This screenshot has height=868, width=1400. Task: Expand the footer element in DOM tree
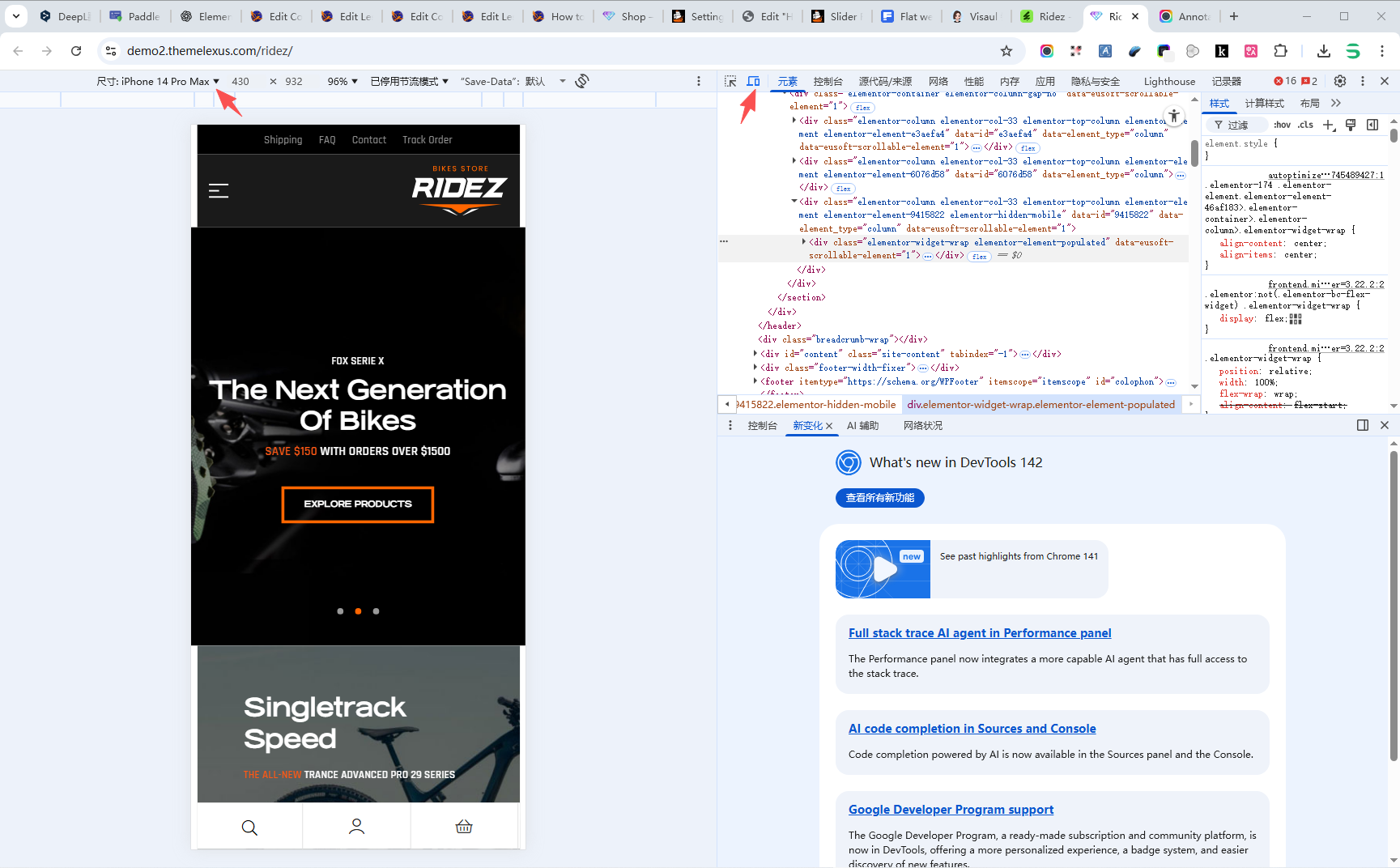pyautogui.click(x=755, y=381)
